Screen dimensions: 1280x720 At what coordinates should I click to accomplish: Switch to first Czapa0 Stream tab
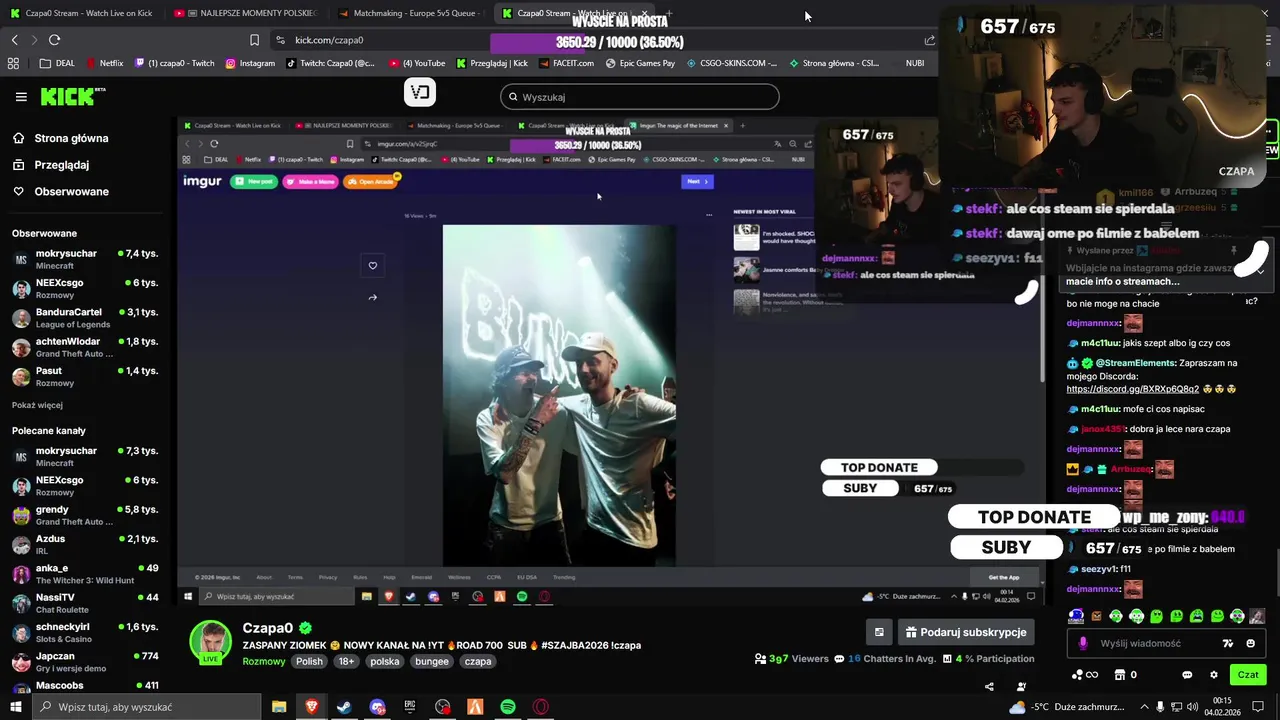[x=80, y=13]
